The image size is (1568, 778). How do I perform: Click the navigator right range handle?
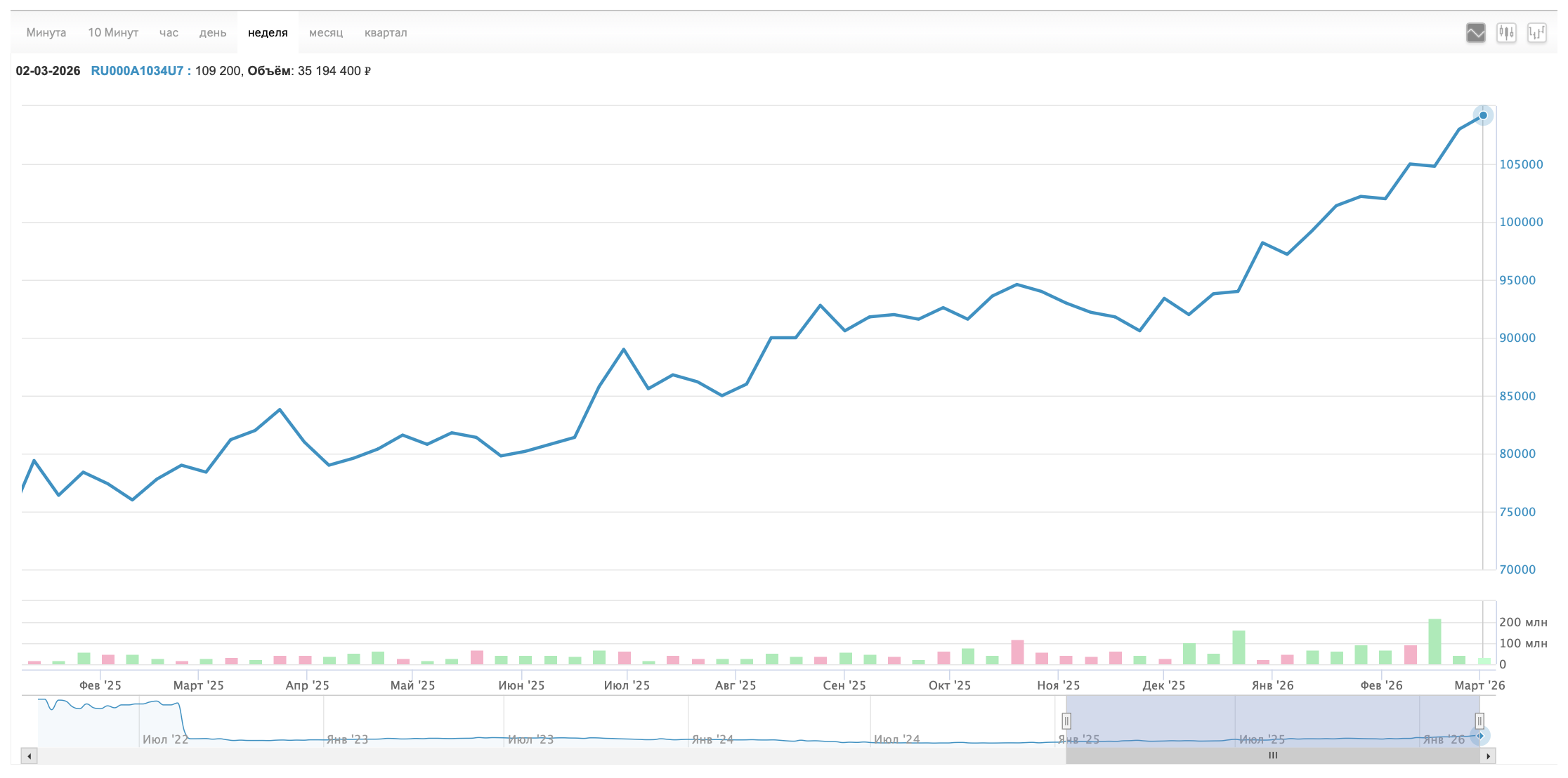[1479, 721]
